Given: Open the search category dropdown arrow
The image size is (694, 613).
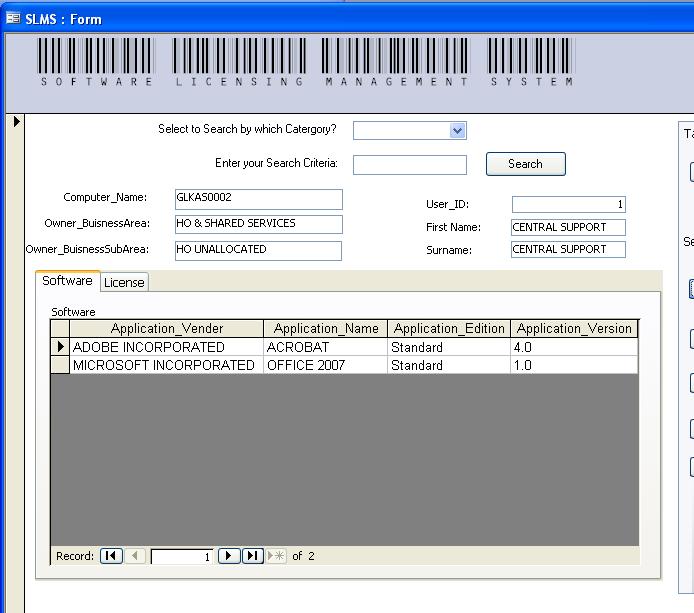Looking at the screenshot, I should (458, 131).
